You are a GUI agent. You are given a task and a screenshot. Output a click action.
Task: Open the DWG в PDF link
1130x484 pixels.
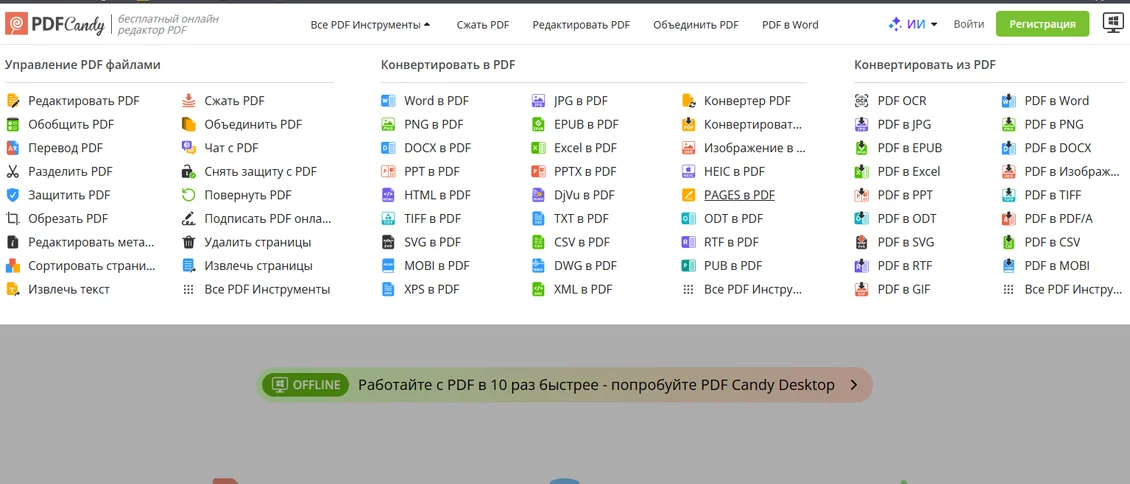pyautogui.click(x=585, y=266)
